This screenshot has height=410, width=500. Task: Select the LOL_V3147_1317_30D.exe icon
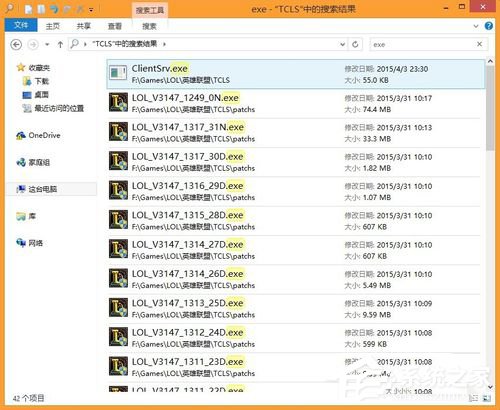click(118, 161)
